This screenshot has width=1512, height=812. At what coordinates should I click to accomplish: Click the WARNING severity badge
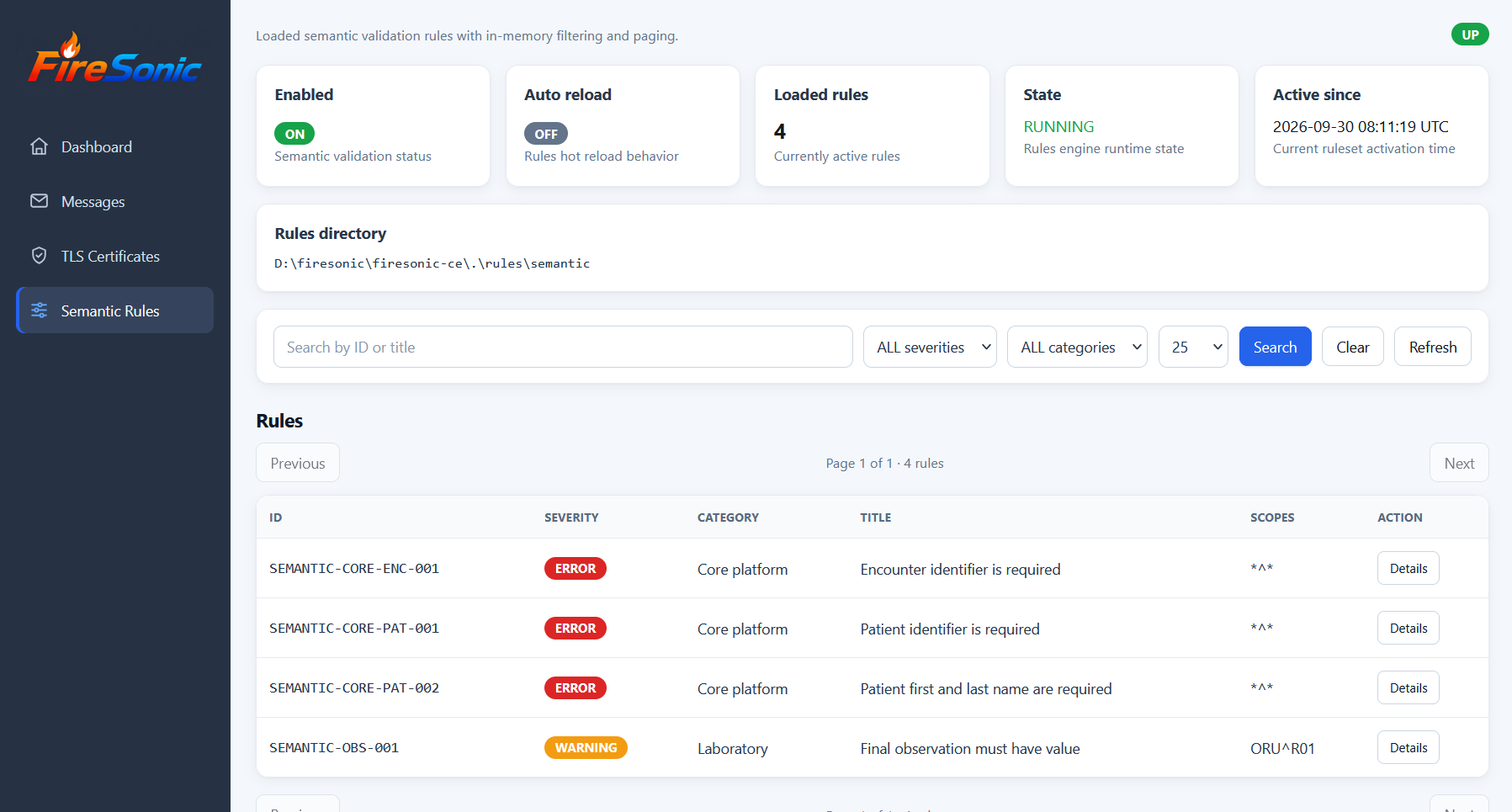[x=586, y=747]
